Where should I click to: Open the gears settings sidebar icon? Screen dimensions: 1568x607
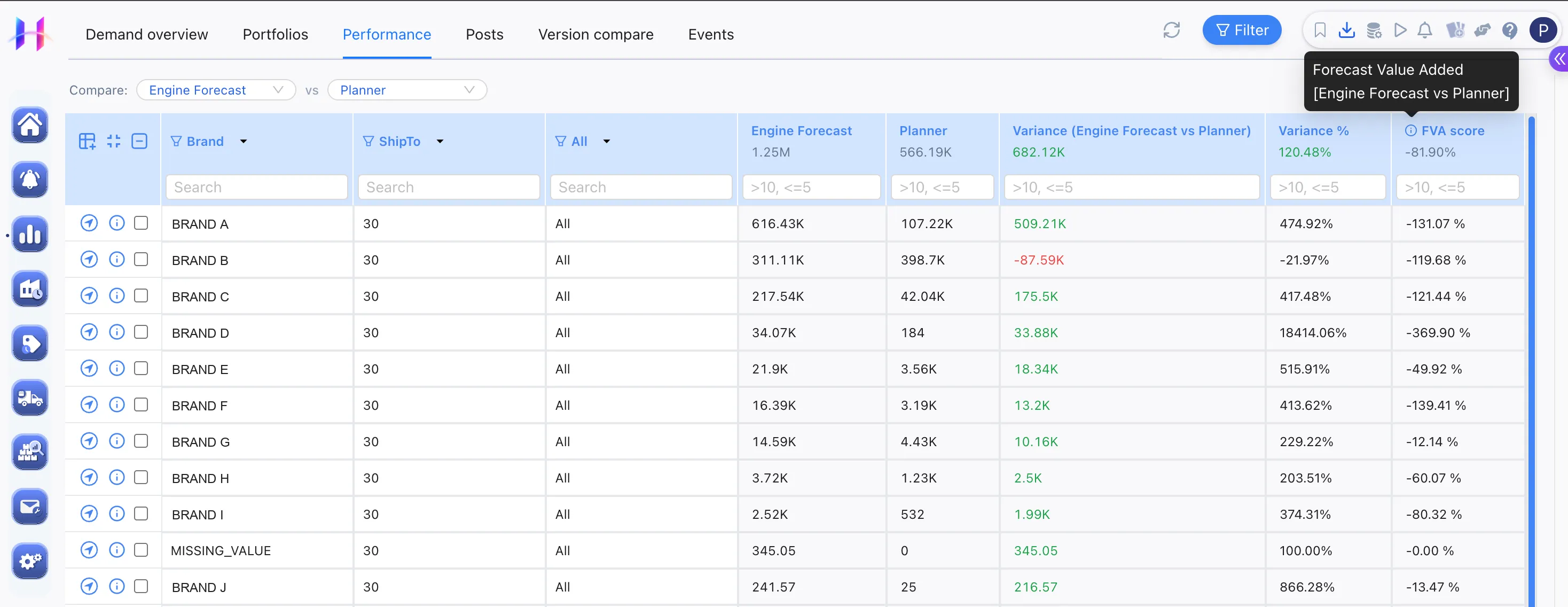click(30, 561)
